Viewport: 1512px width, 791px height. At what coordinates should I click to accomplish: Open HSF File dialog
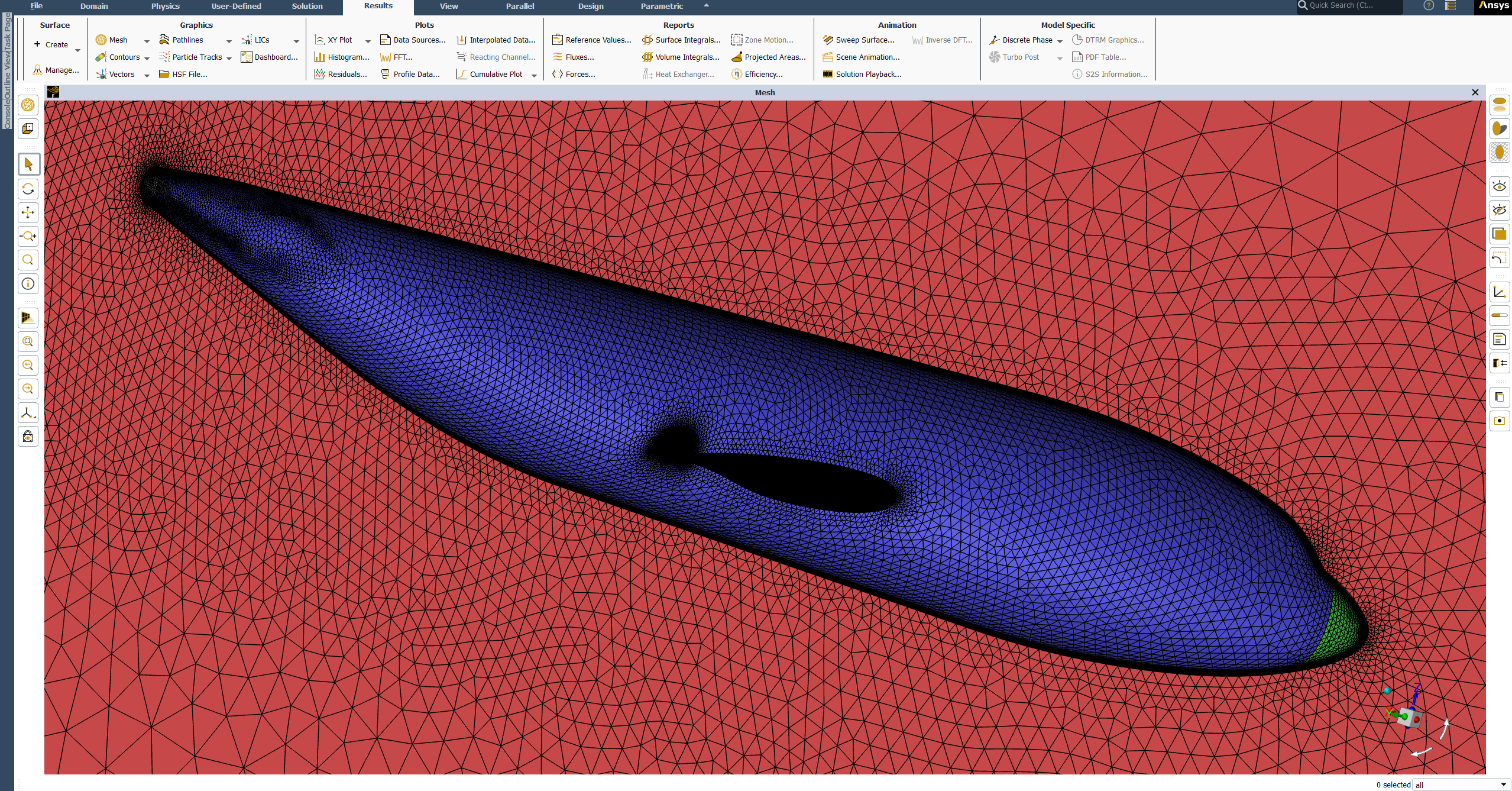(x=183, y=75)
